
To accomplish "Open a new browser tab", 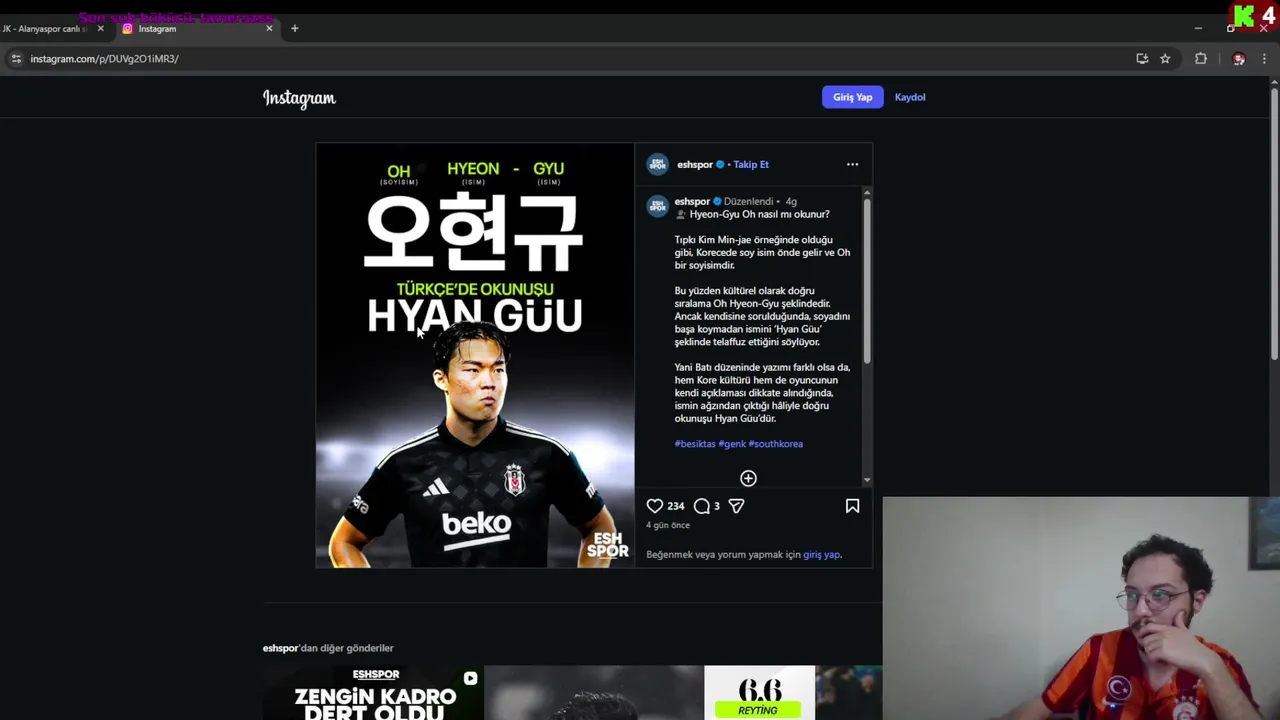I will pos(294,28).
